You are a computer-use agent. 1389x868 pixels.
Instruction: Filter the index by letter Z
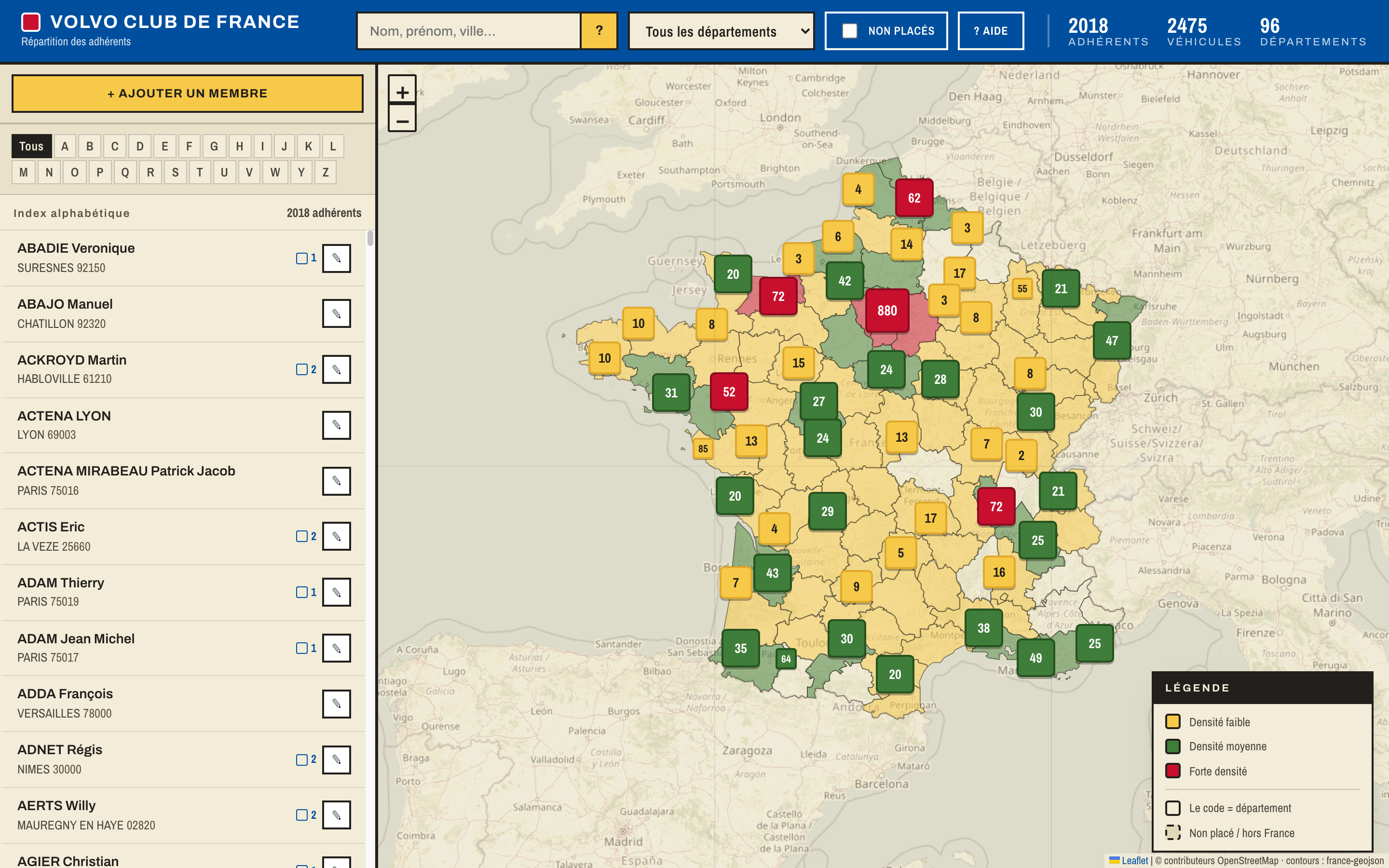click(x=326, y=172)
